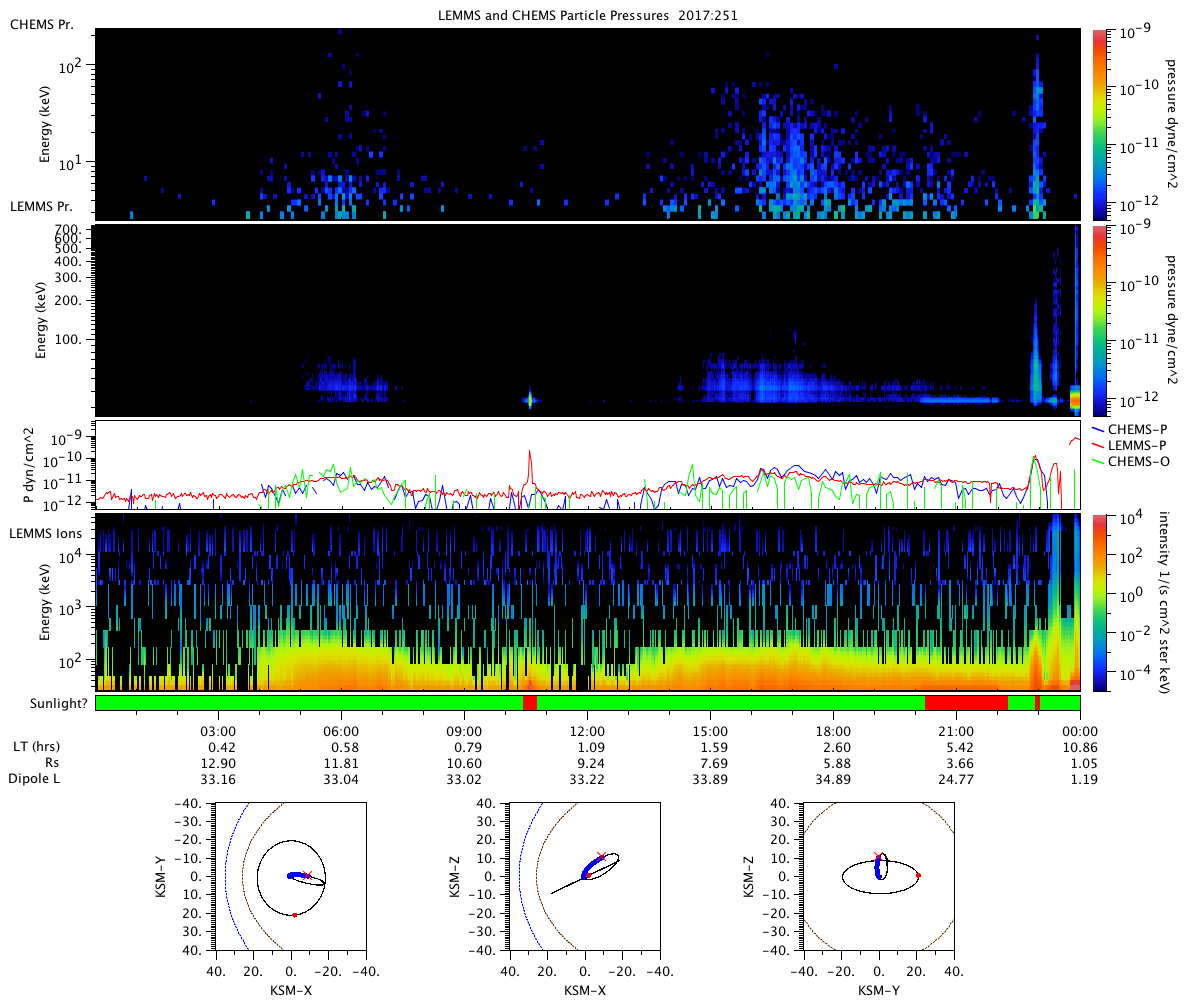Select the Rs value 12.90
Screen dimensions: 1200x1000
(x=218, y=763)
